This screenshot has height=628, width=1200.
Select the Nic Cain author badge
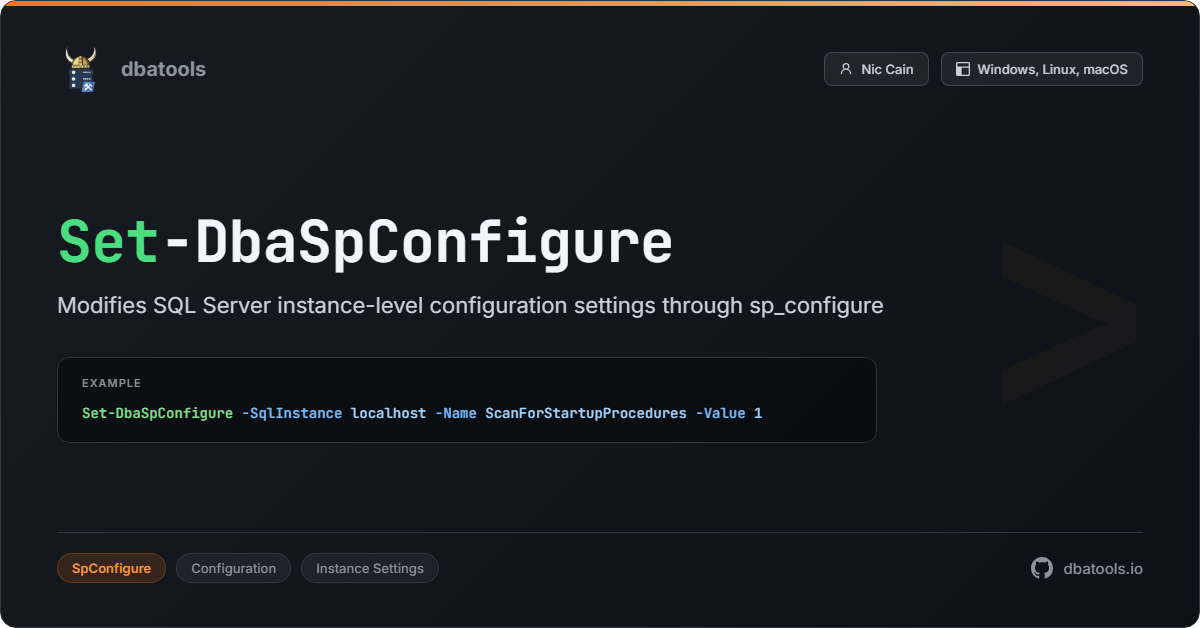click(x=876, y=69)
